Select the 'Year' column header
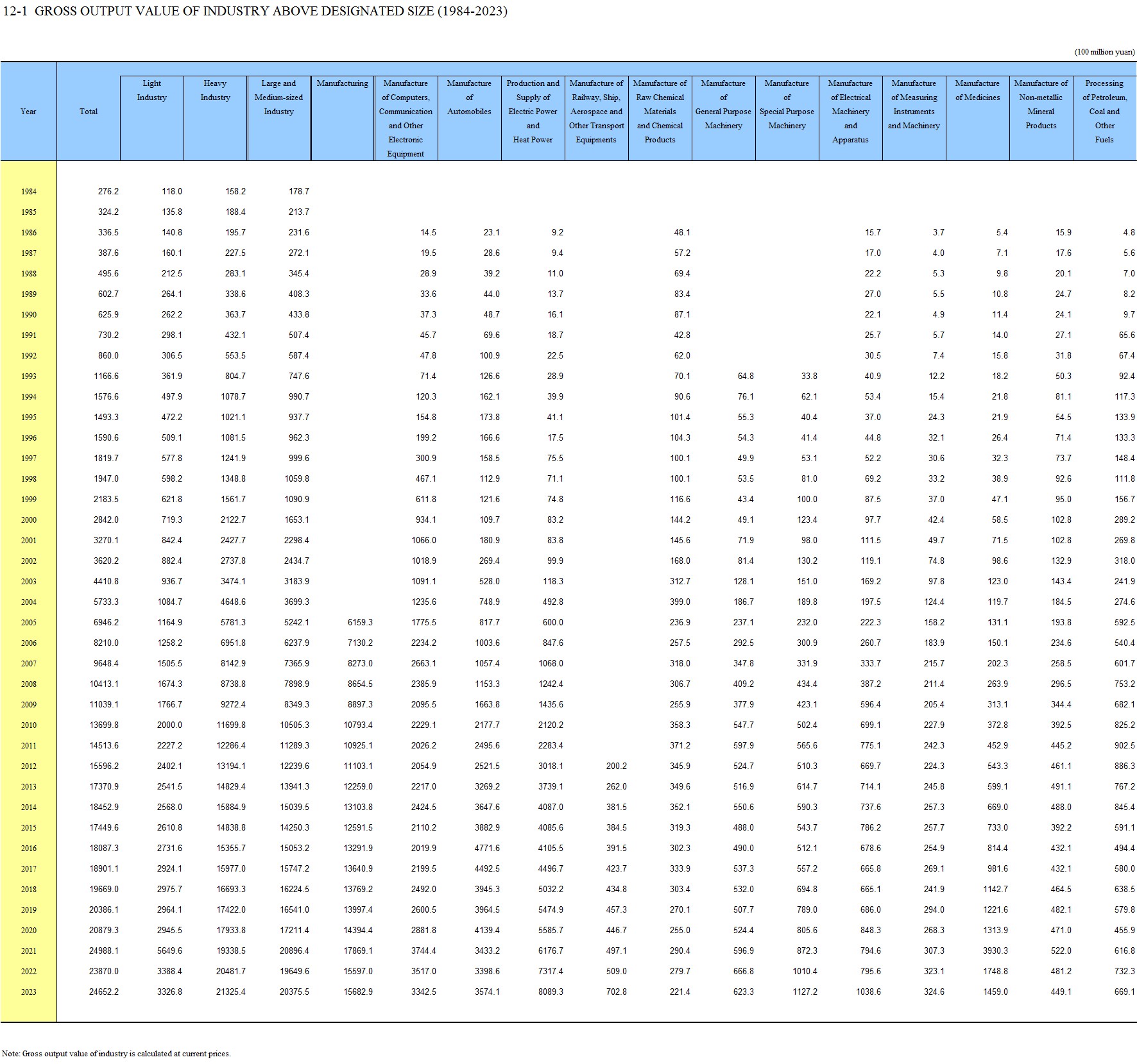This screenshot has width=1137, height=1064. [28, 112]
